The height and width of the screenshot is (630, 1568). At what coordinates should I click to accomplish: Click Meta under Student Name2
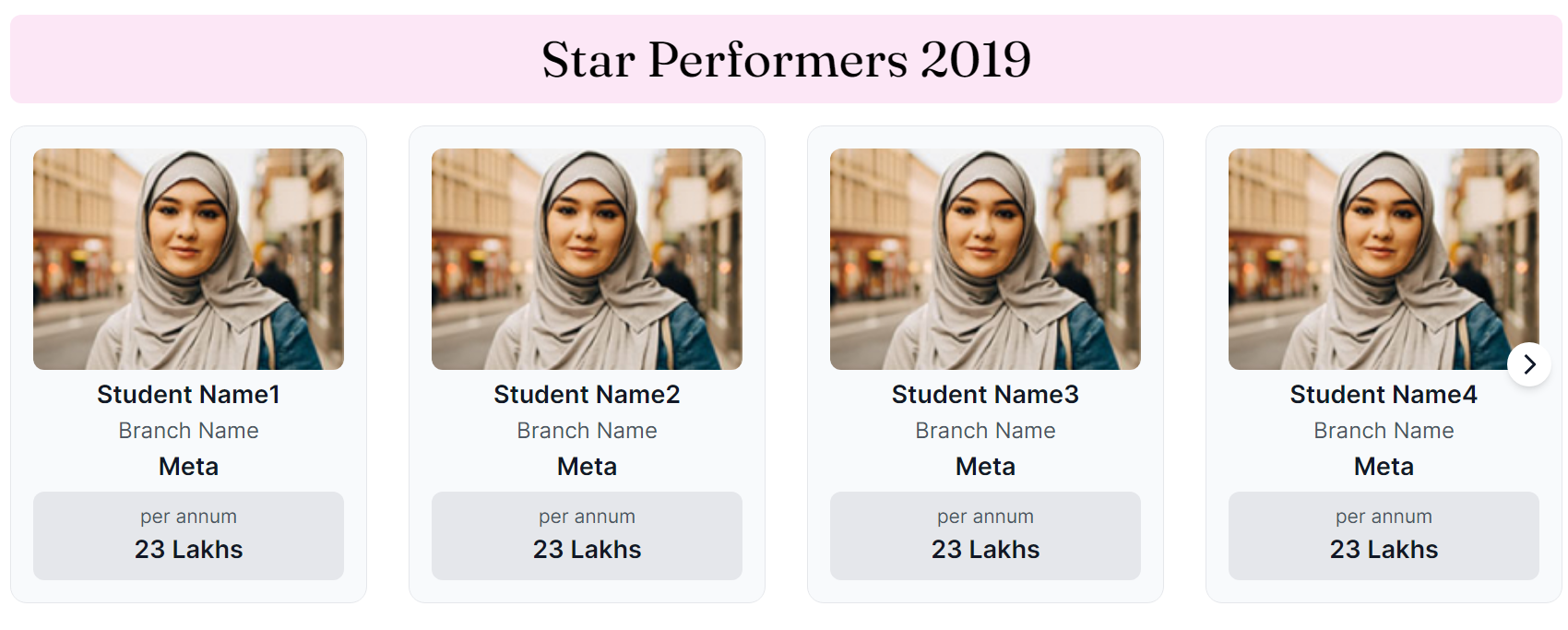pos(587,467)
